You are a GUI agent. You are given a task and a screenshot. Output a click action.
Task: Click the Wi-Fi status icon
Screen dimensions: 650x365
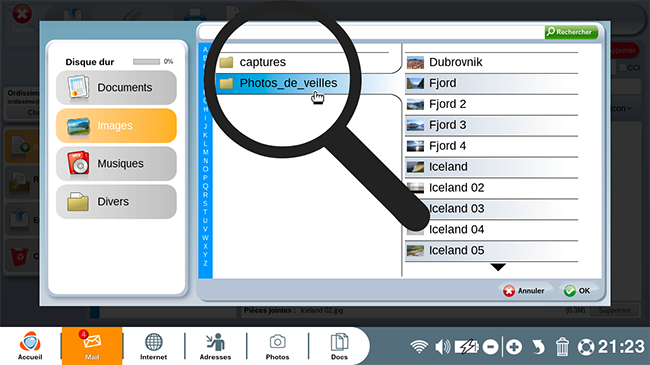click(x=419, y=347)
